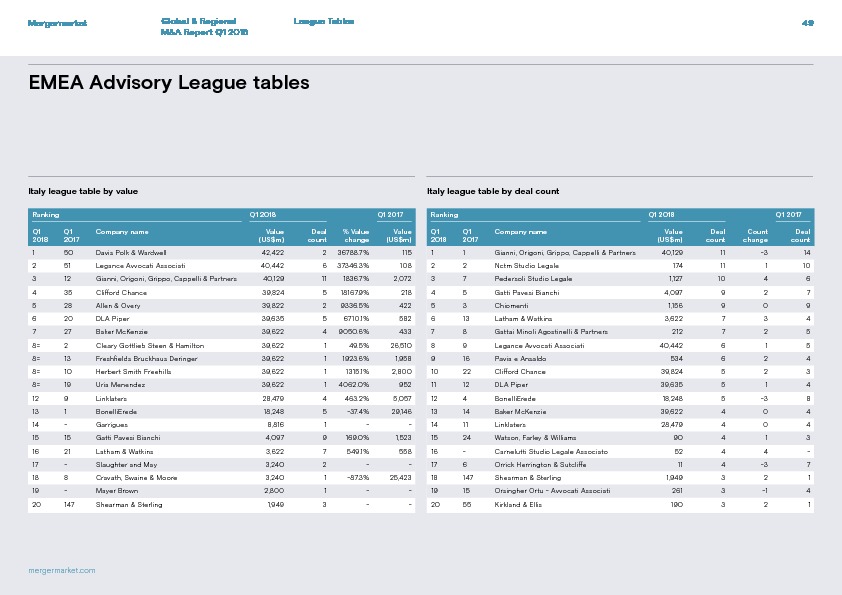Click the % Value change column header

[x=356, y=236]
